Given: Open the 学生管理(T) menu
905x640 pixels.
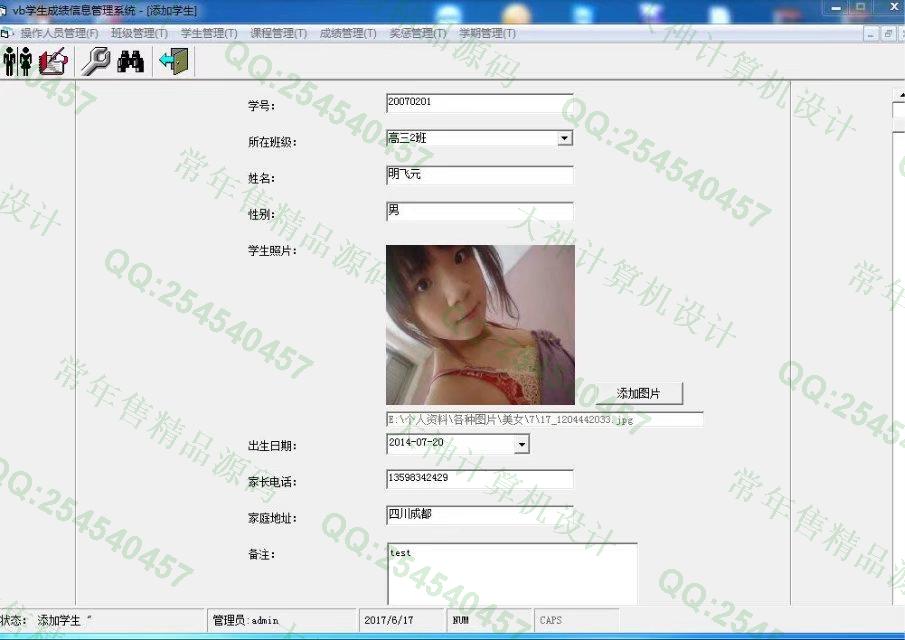Looking at the screenshot, I should pyautogui.click(x=209, y=33).
